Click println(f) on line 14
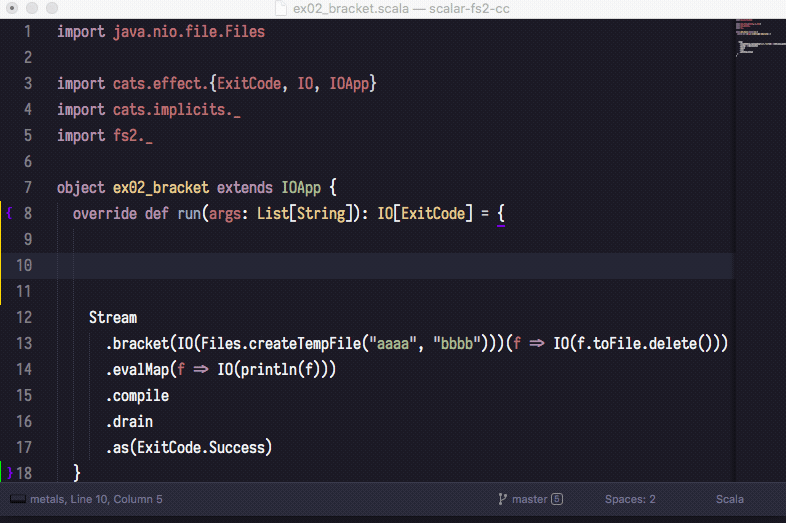Image resolution: width=786 pixels, height=523 pixels. 281,370
